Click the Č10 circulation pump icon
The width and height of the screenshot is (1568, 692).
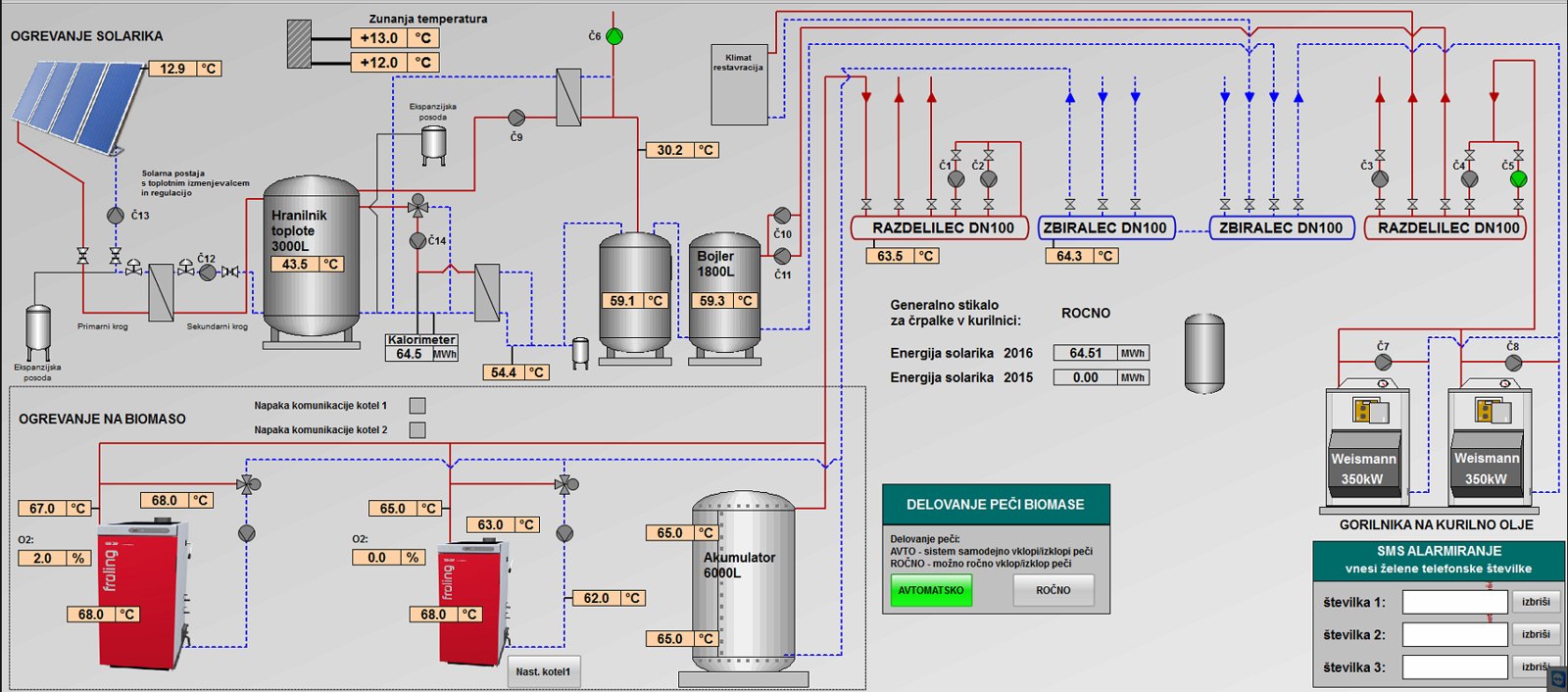click(x=782, y=216)
